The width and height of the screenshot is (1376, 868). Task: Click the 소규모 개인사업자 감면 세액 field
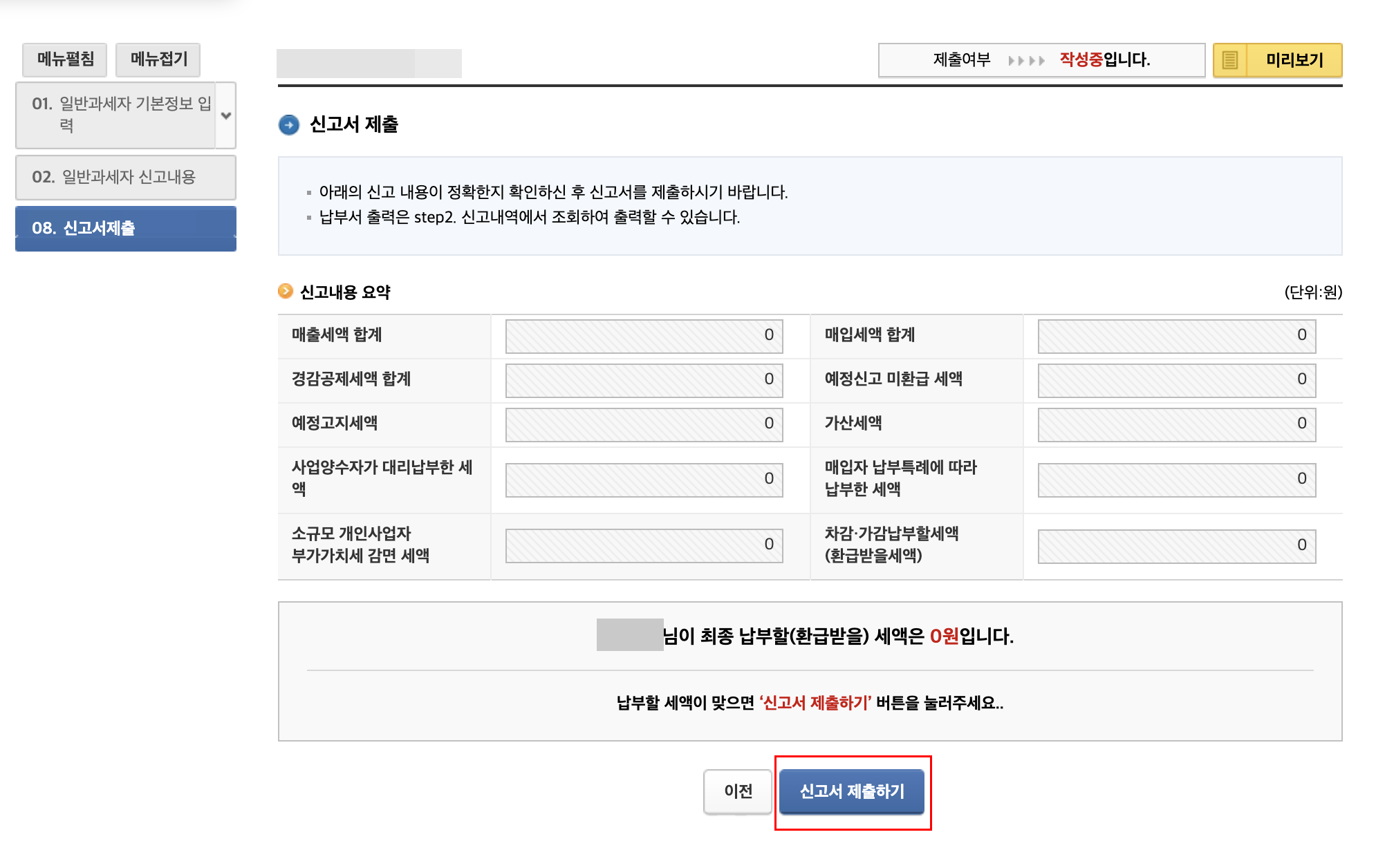click(644, 545)
